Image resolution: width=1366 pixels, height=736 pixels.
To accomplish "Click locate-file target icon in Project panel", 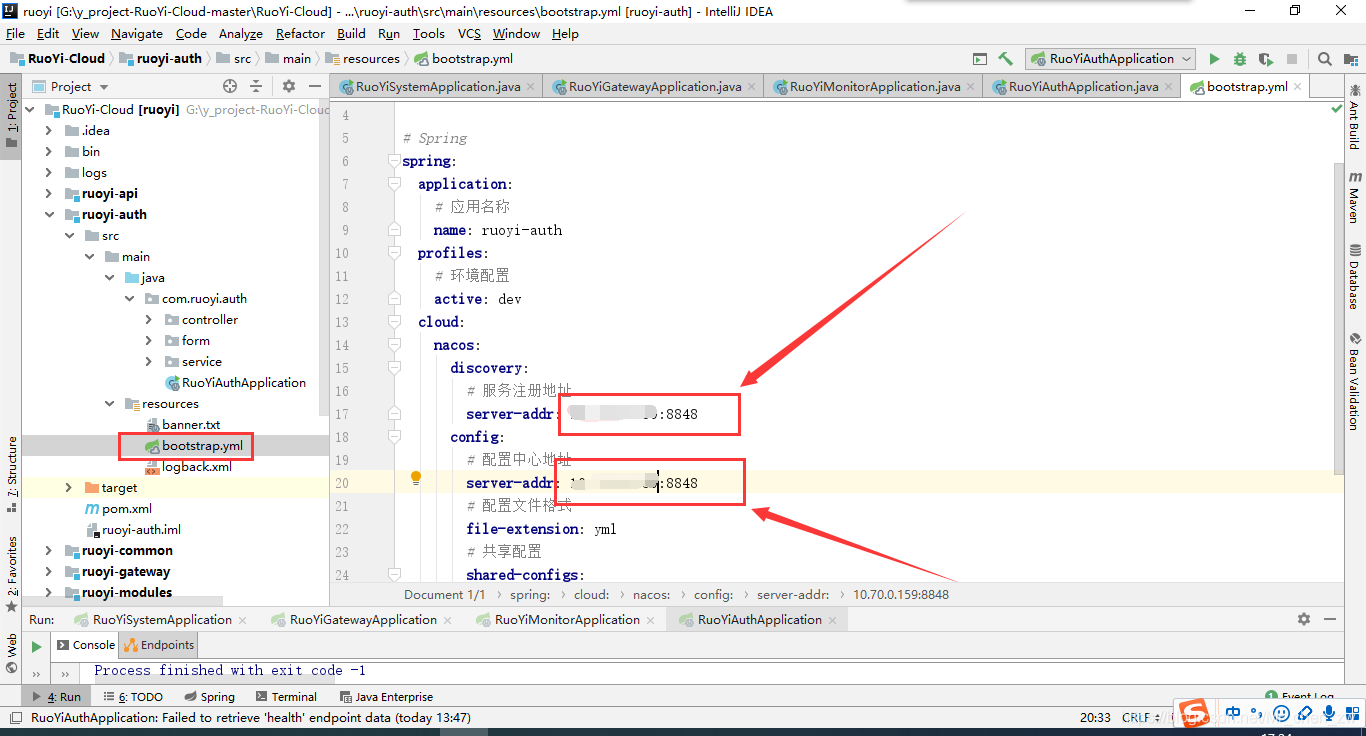I will pos(230,86).
